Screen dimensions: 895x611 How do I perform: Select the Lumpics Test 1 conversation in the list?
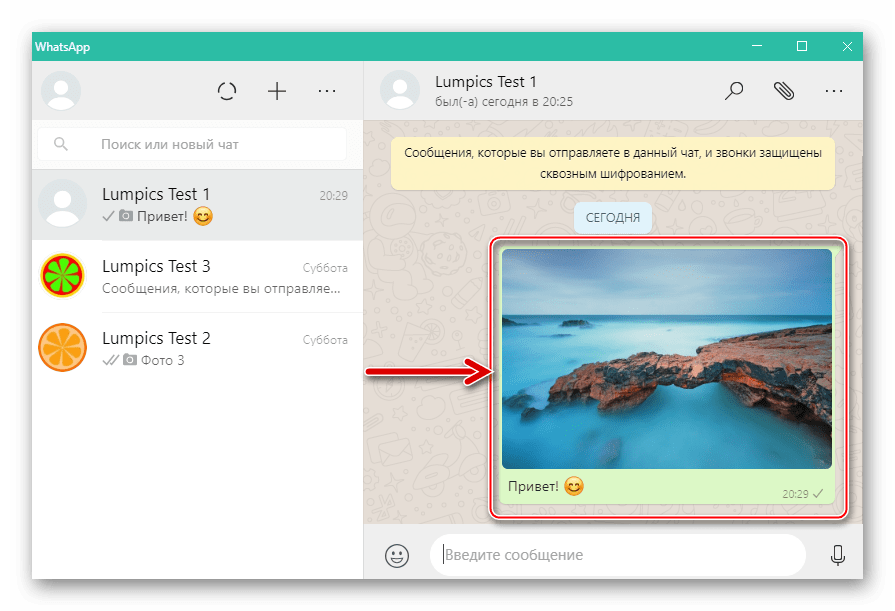point(195,204)
